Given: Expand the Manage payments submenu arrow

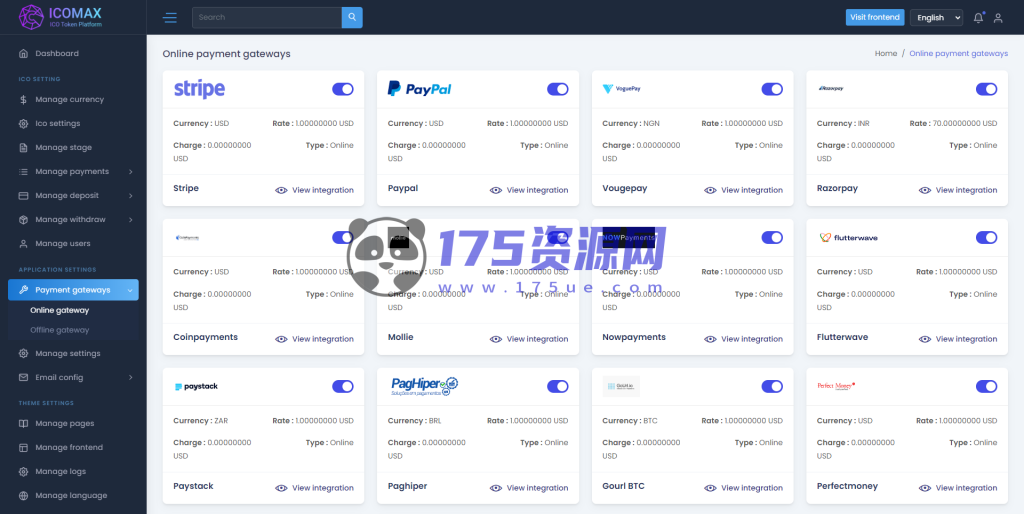Looking at the screenshot, I should coord(131,172).
